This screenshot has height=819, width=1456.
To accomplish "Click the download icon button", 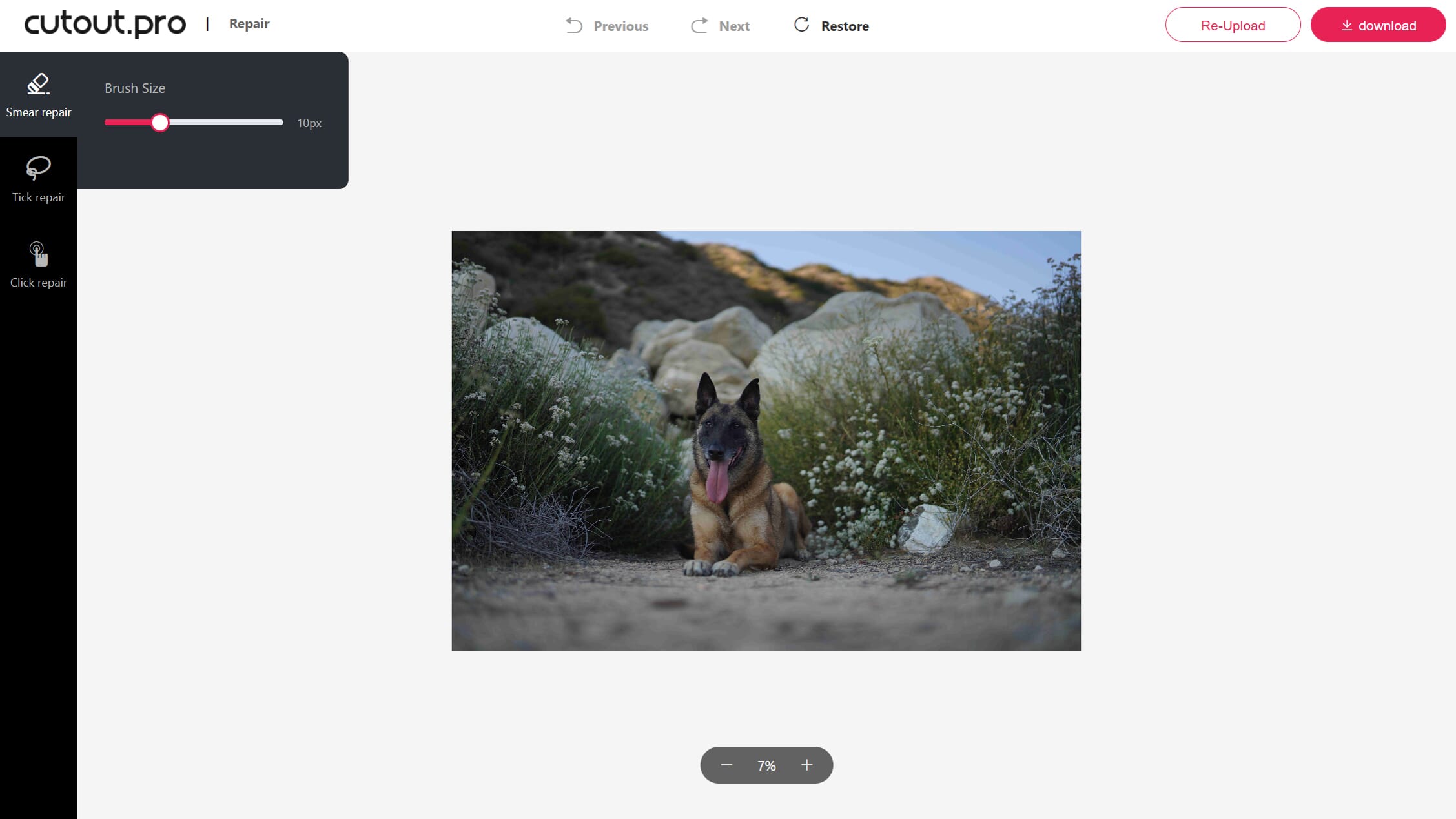I will [1348, 25].
